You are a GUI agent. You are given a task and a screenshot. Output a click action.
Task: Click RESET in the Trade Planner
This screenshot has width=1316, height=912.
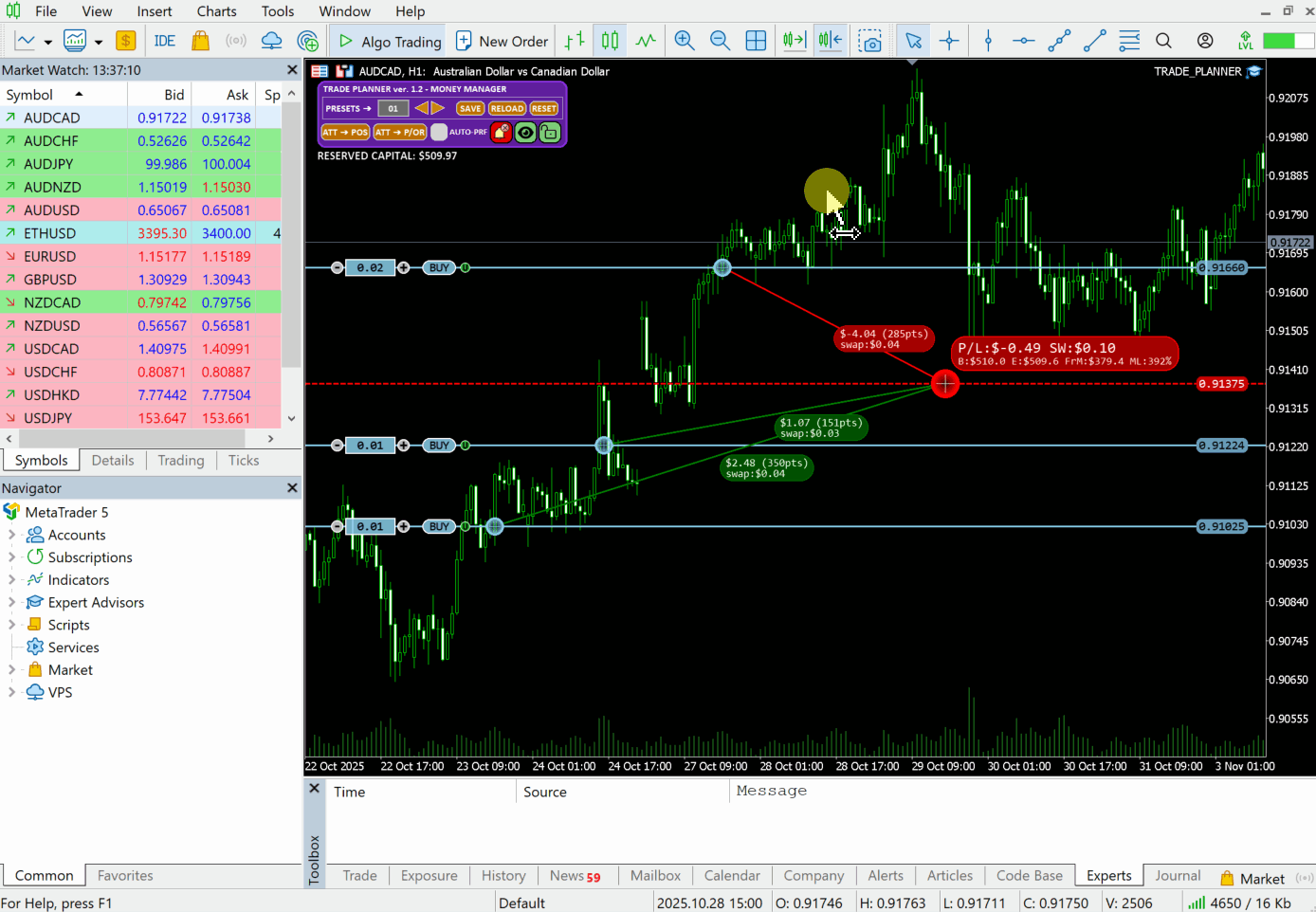[544, 108]
